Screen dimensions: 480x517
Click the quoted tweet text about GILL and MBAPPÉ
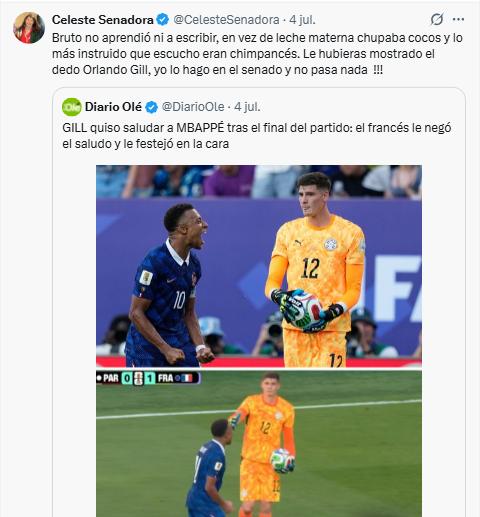pos(257,136)
